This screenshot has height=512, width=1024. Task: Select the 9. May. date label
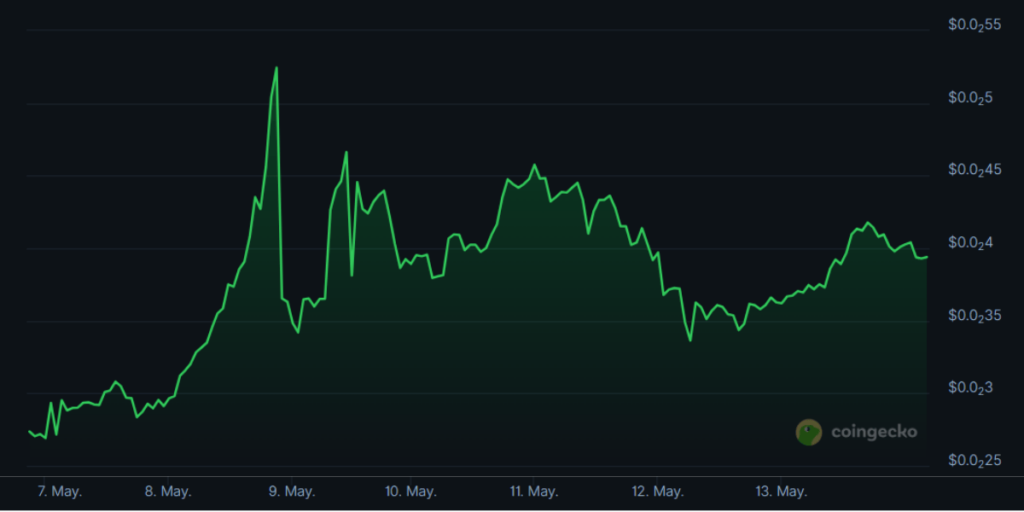click(x=291, y=491)
